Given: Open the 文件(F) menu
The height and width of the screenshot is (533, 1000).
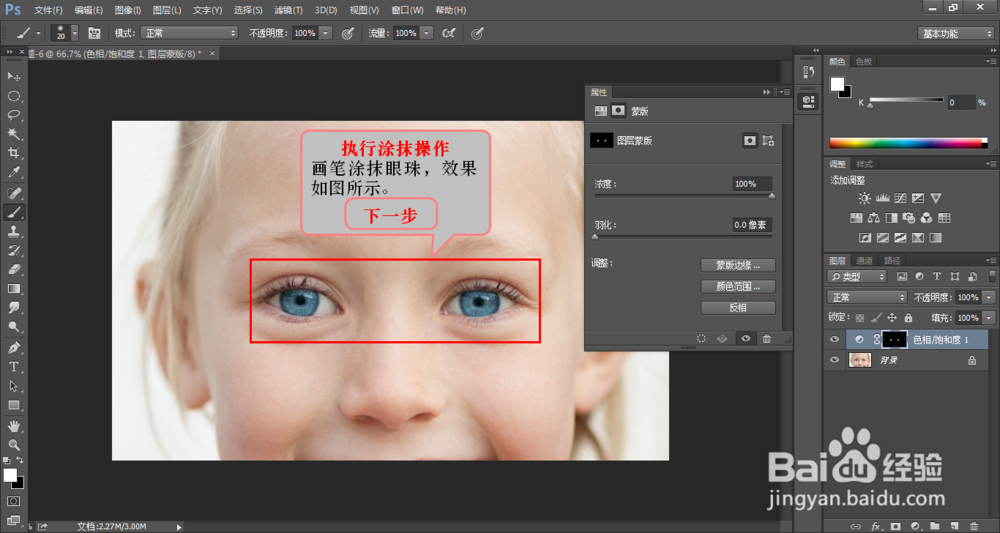Looking at the screenshot, I should click(x=48, y=10).
